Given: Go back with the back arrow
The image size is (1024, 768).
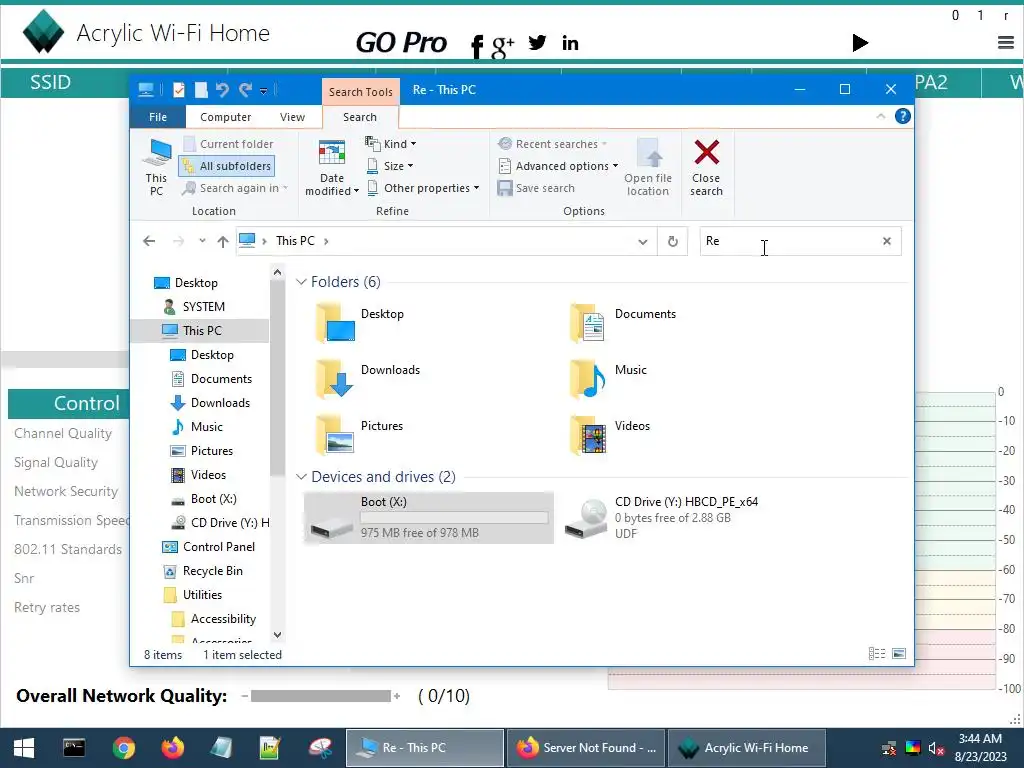Looking at the screenshot, I should pyautogui.click(x=149, y=241).
